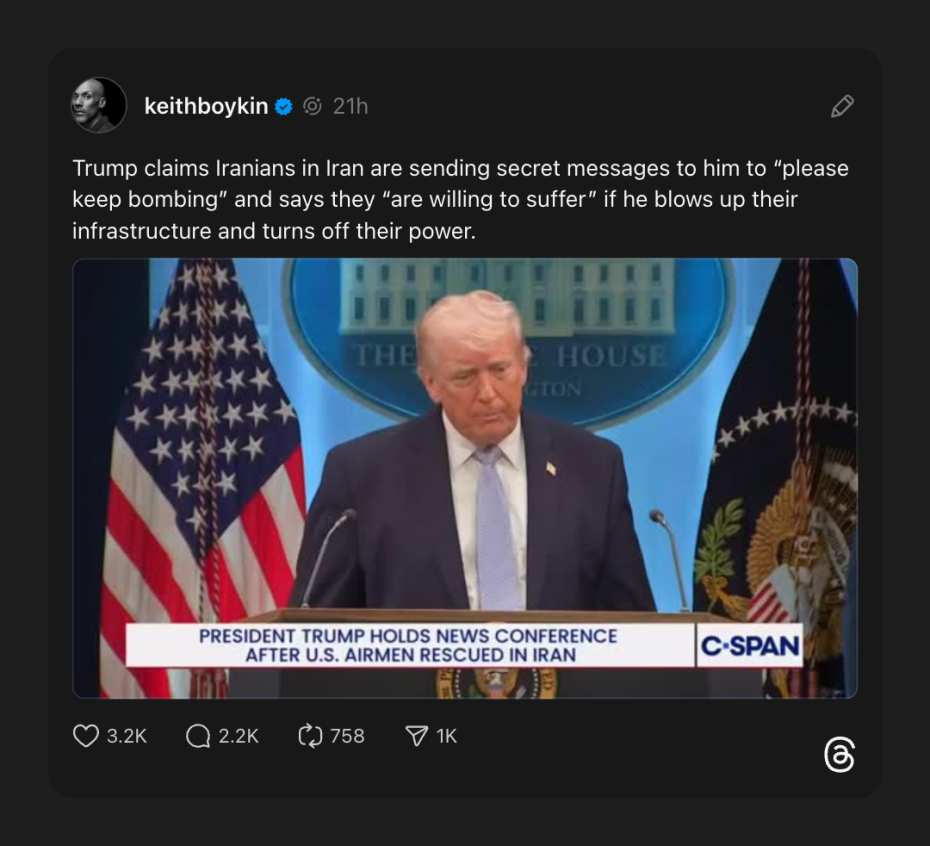This screenshot has height=846, width=930.
Task: Click the pencil edit icon
Action: coord(842,106)
